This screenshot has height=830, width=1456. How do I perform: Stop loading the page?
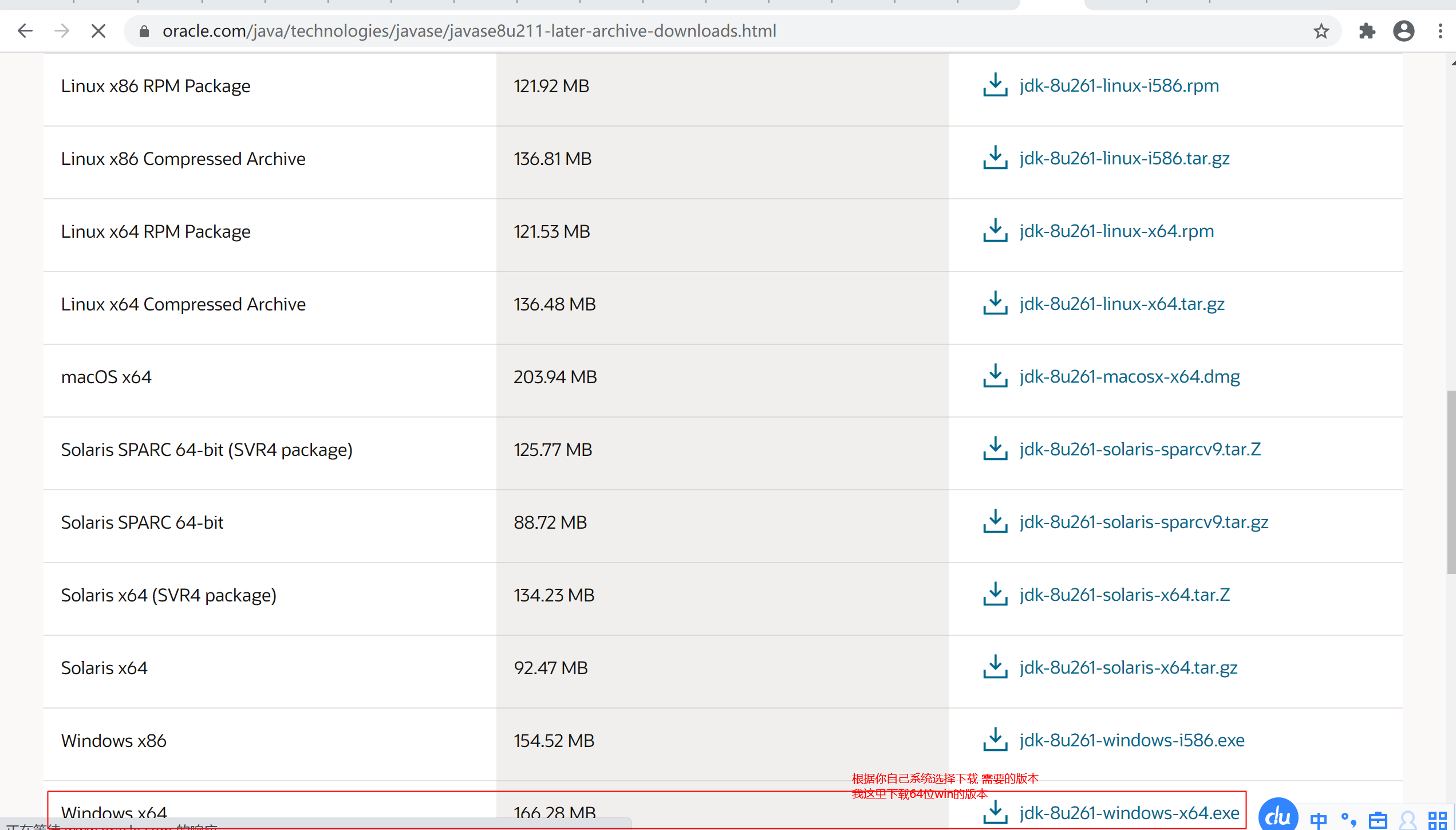(98, 31)
